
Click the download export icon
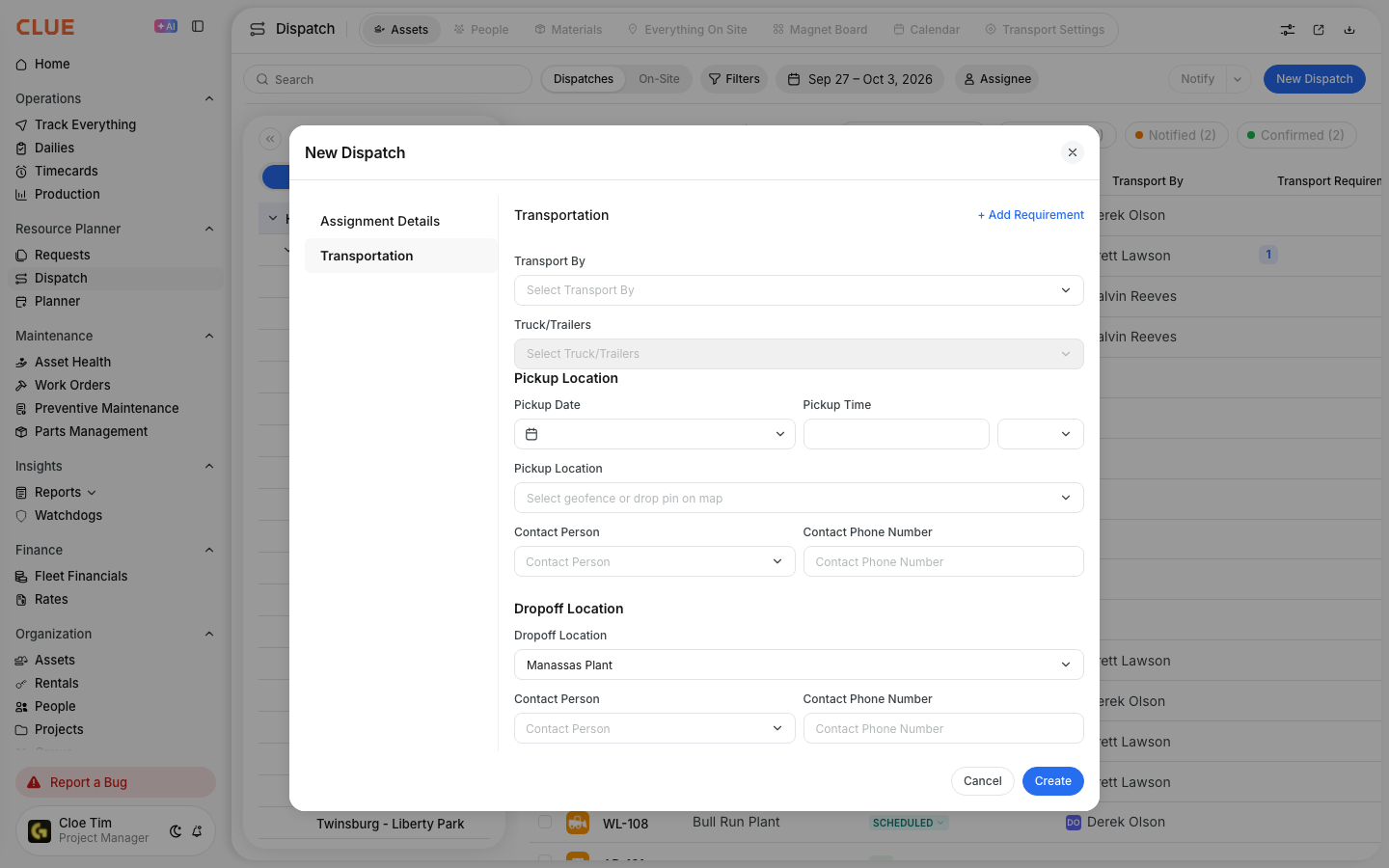click(1349, 30)
